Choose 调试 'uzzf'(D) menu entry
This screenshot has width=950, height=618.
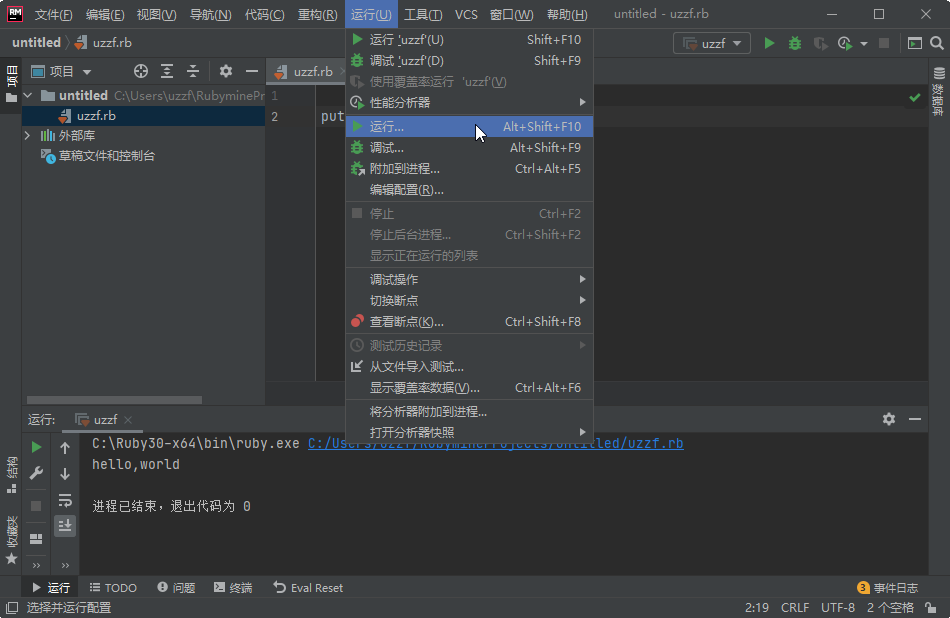469,61
